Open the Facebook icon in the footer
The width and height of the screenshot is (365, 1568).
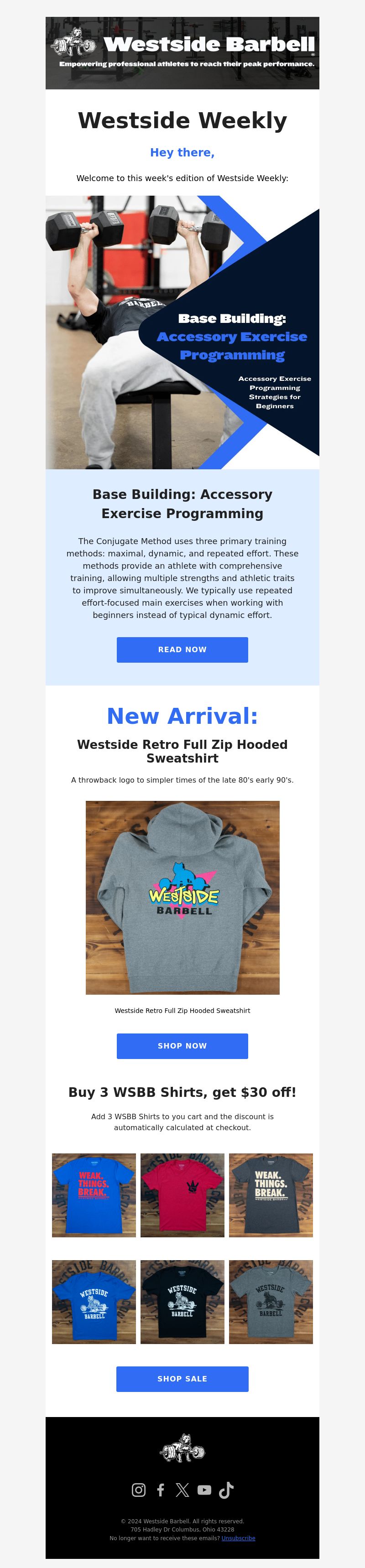click(160, 1490)
